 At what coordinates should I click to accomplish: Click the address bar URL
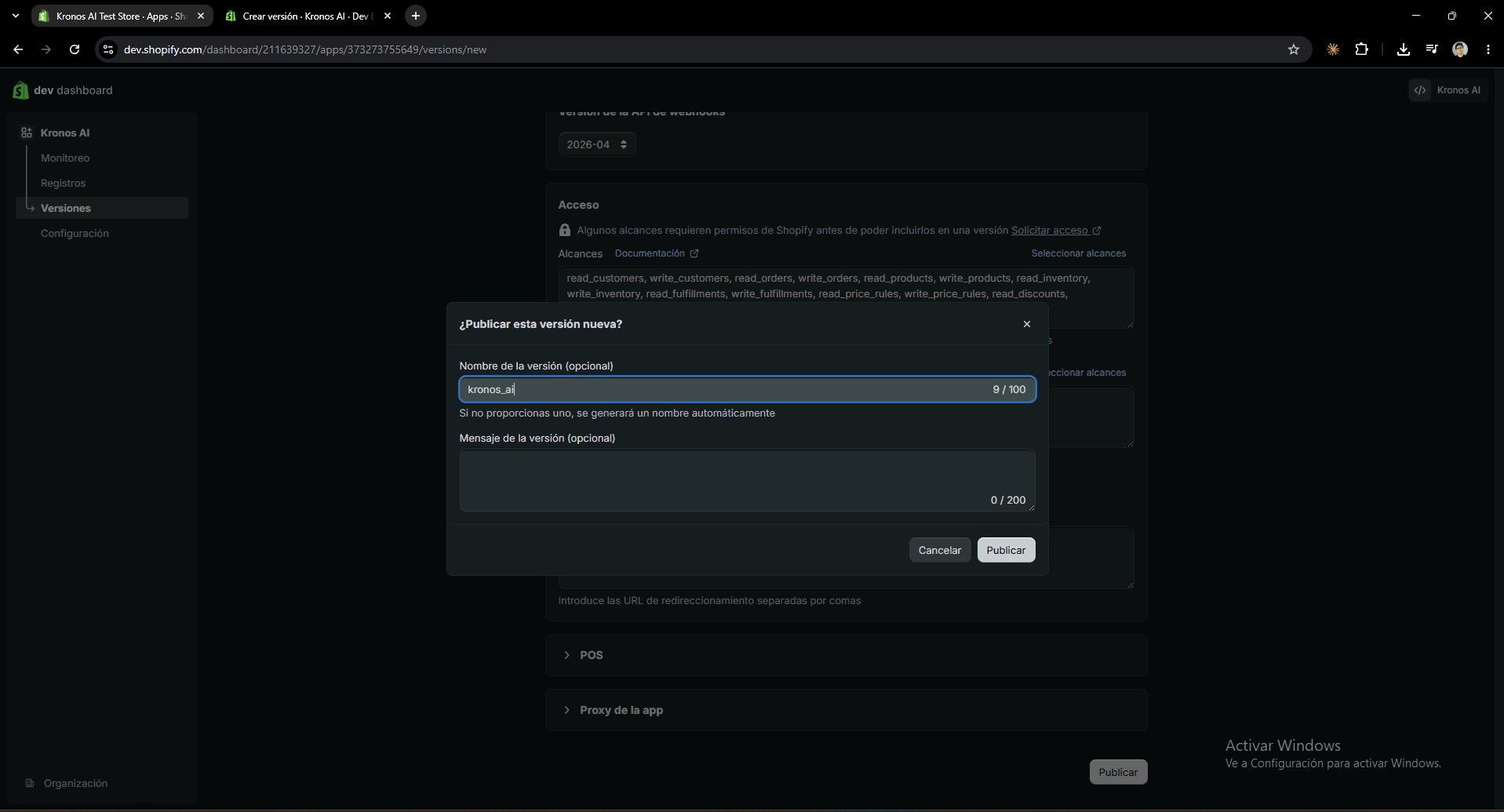pyautogui.click(x=305, y=49)
